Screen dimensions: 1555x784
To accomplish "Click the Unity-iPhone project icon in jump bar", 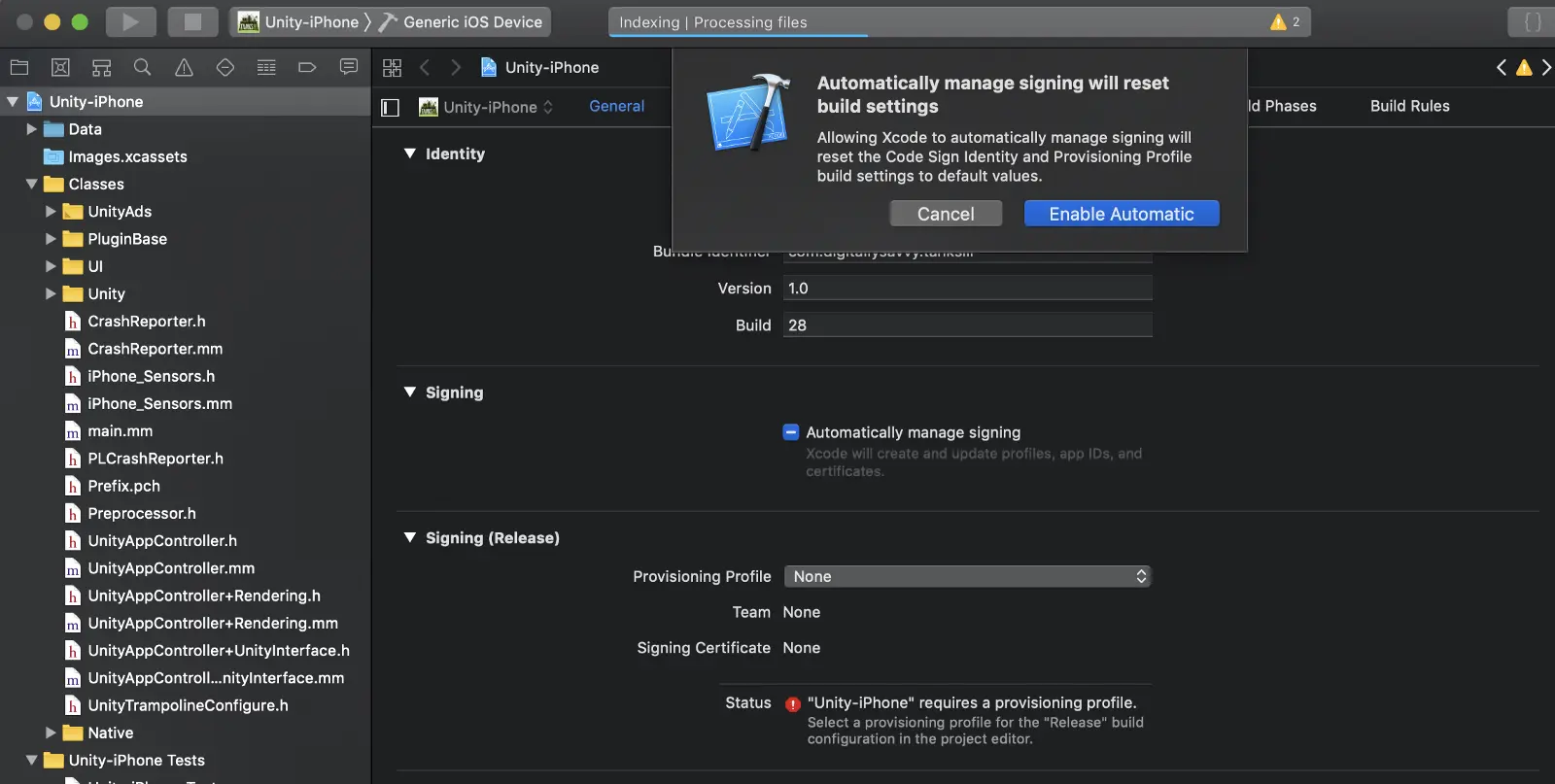I will point(489,67).
